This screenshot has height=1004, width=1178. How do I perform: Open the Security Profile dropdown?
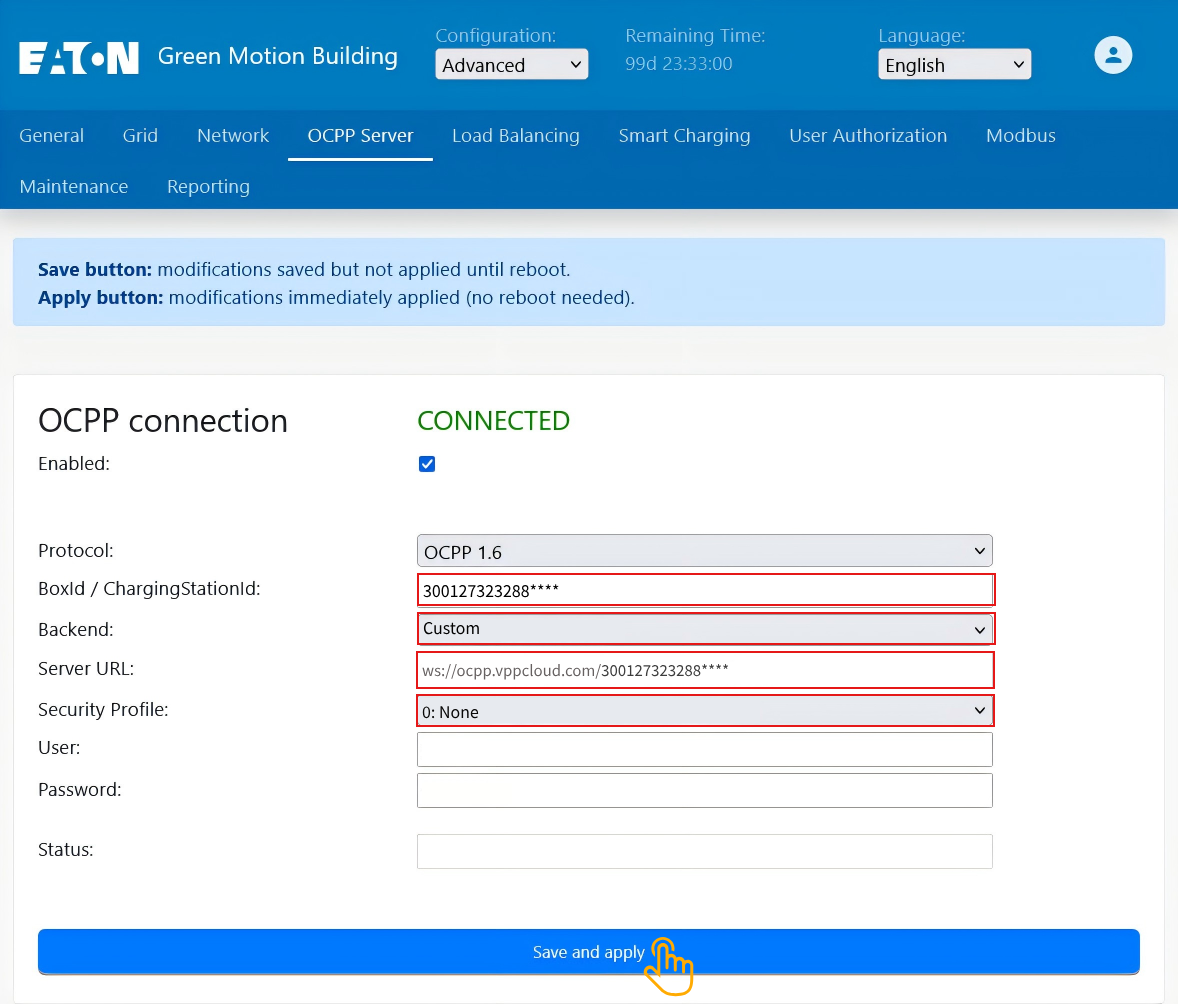coord(704,710)
